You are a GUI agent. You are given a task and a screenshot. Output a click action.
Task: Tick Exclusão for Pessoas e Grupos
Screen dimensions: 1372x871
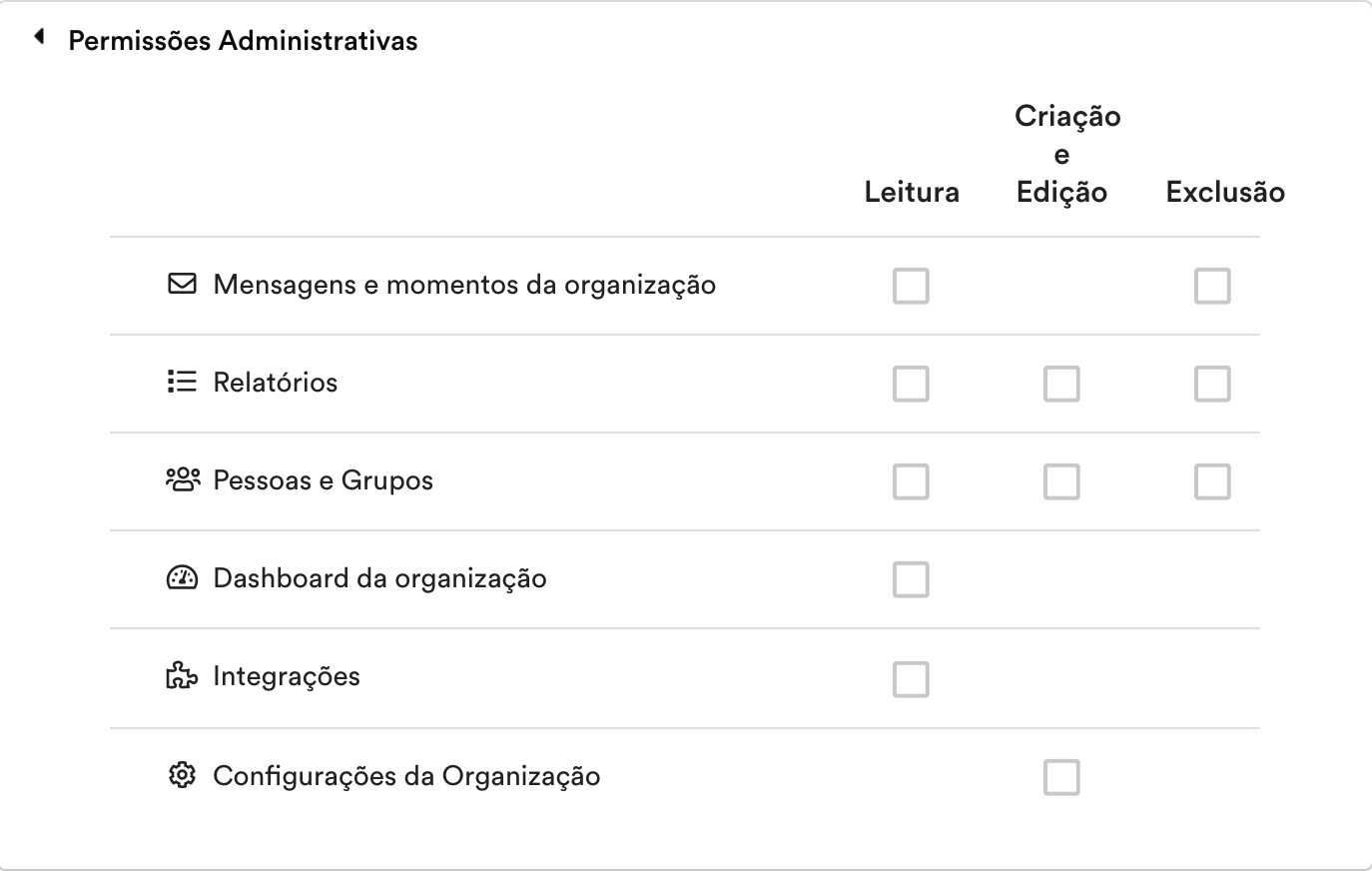(x=1212, y=481)
